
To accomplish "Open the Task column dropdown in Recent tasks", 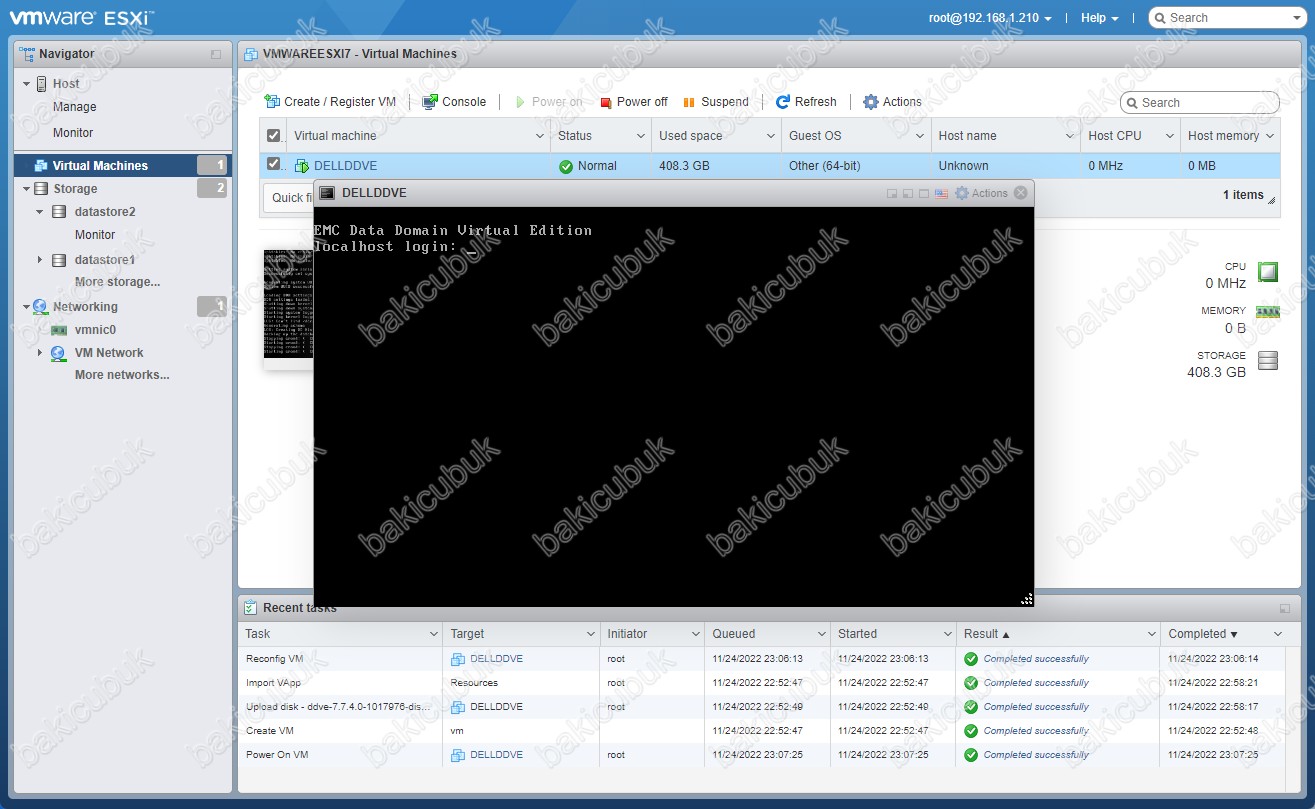I will pyautogui.click(x=433, y=634).
